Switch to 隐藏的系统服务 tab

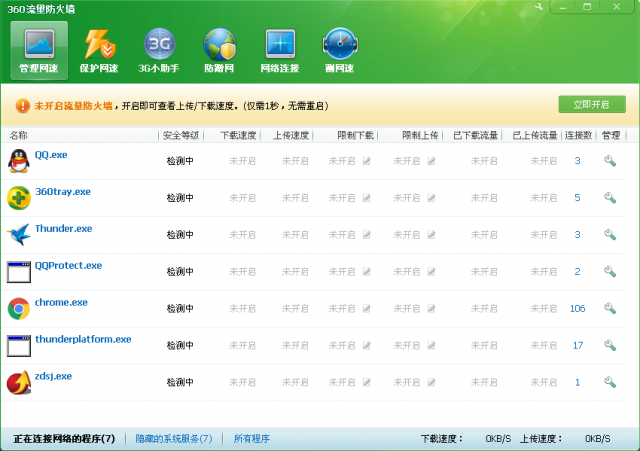pos(174,439)
